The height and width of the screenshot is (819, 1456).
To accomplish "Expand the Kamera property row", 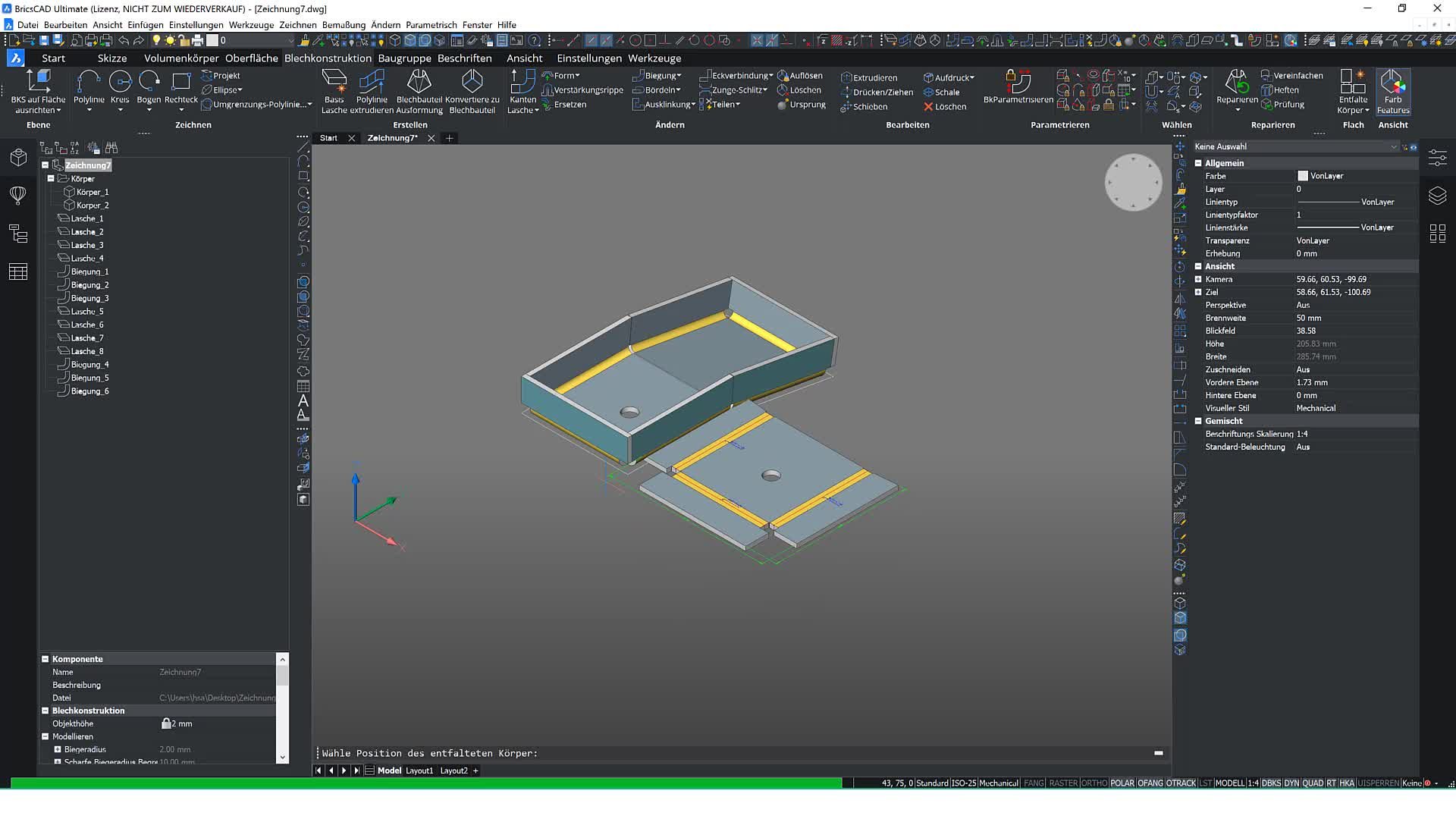I will point(1198,279).
